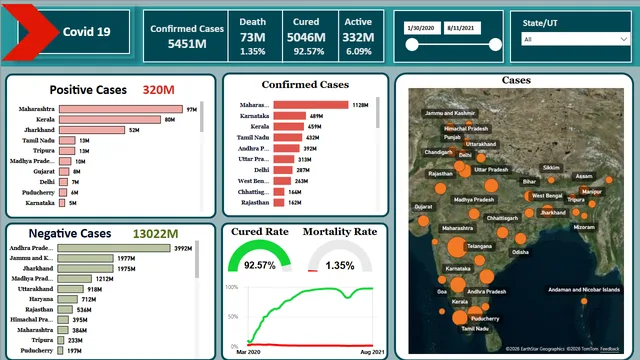
Task: Click the Cured Rate green gauge
Action: pyautogui.click(x=260, y=256)
